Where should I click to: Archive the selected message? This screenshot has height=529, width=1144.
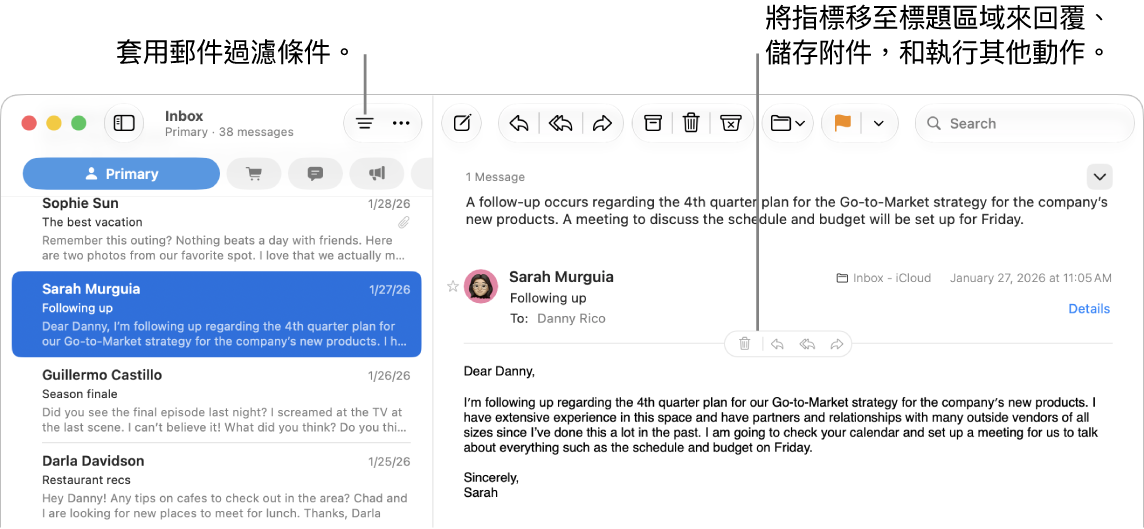[652, 123]
